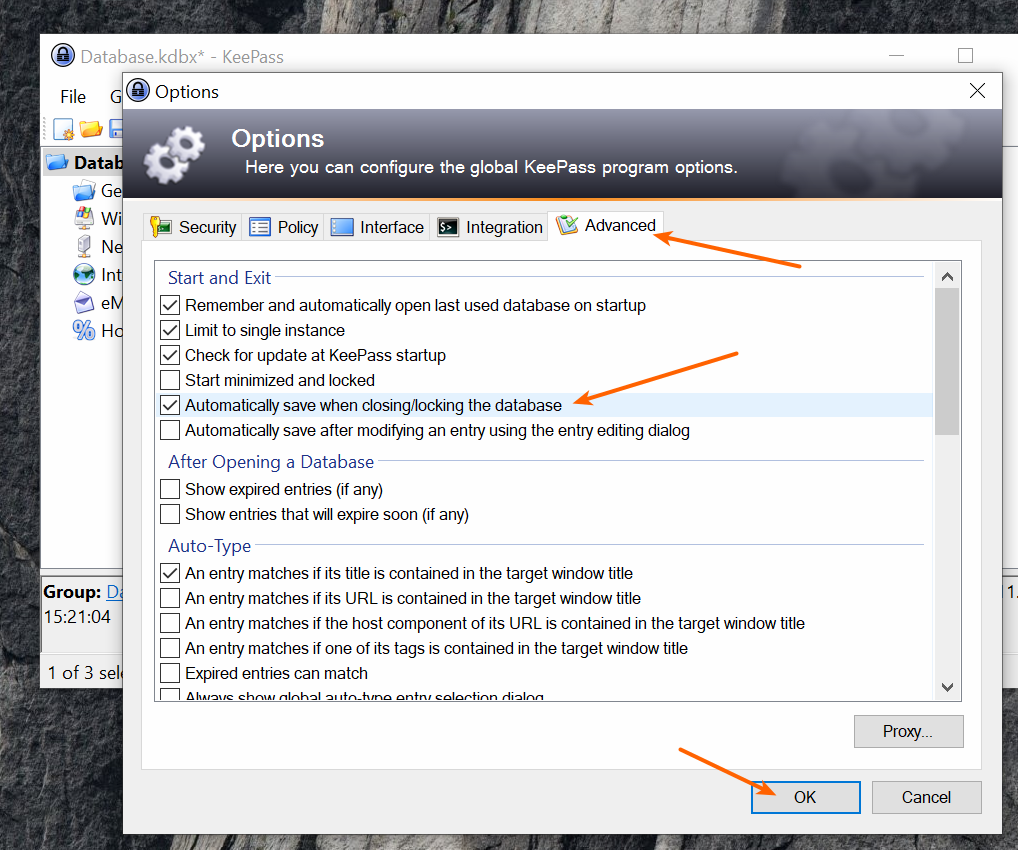Viewport: 1018px width, 850px height.
Task: Select the General group folder icon
Action: [x=85, y=190]
